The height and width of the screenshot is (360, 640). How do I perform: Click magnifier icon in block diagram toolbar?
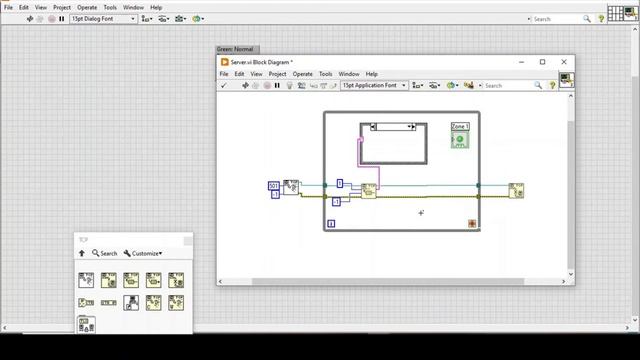click(538, 85)
